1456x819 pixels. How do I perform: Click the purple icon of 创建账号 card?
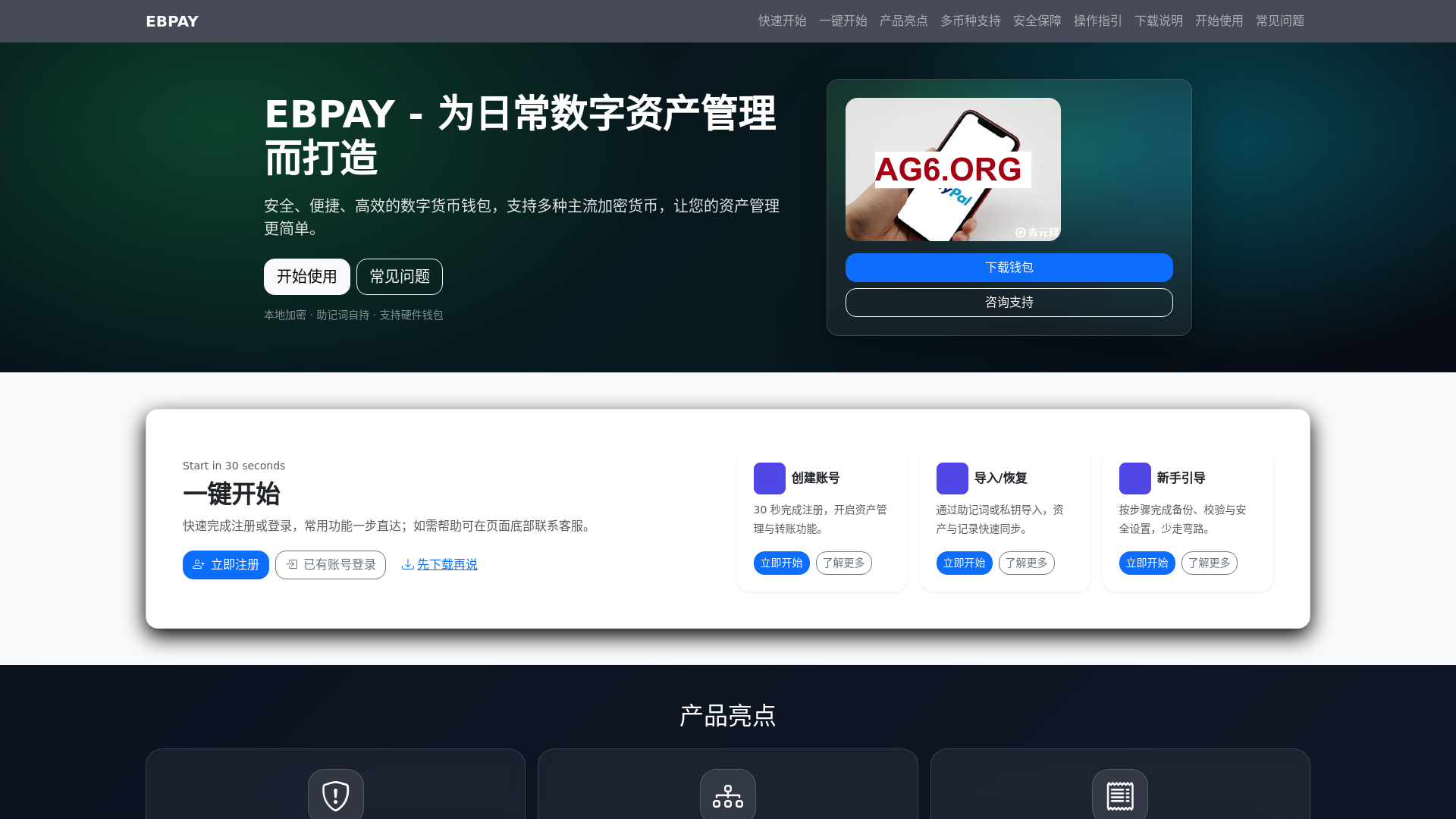coord(769,479)
